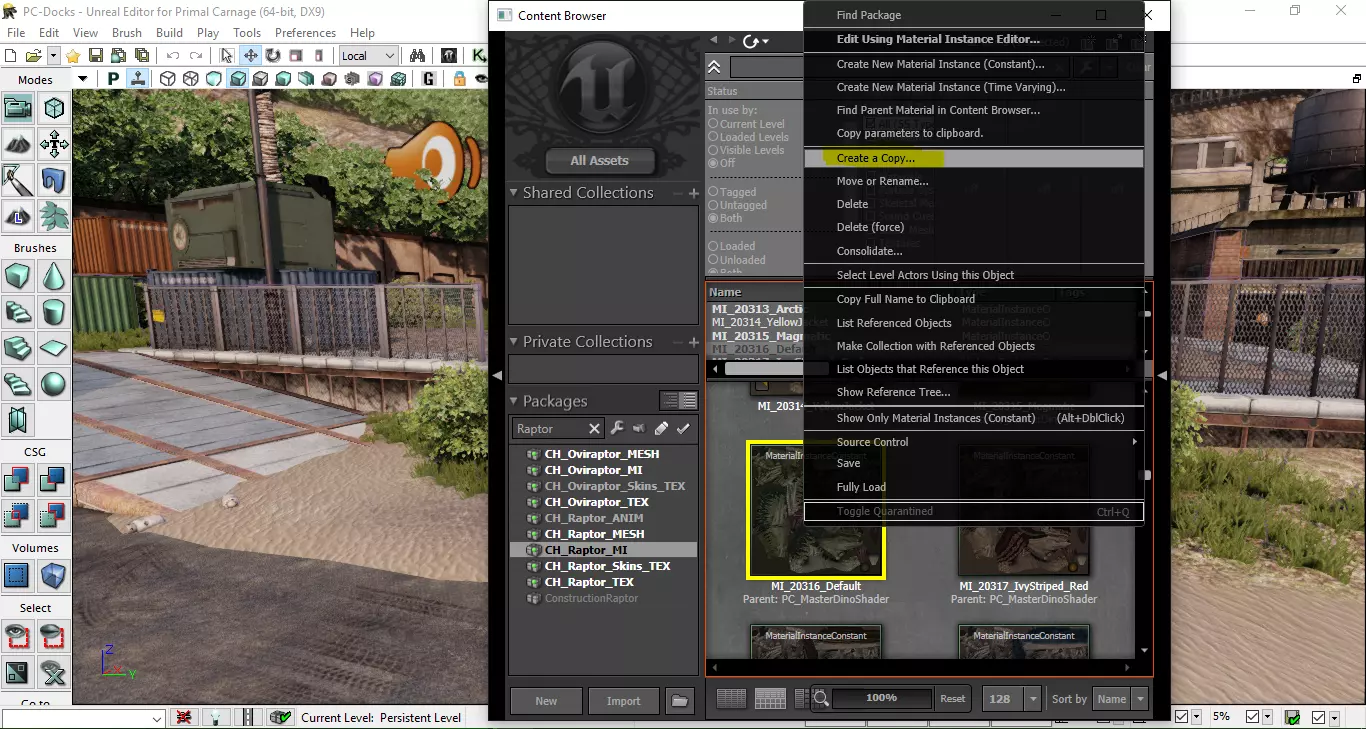Choose Create a Copy from context menu

pos(973,158)
